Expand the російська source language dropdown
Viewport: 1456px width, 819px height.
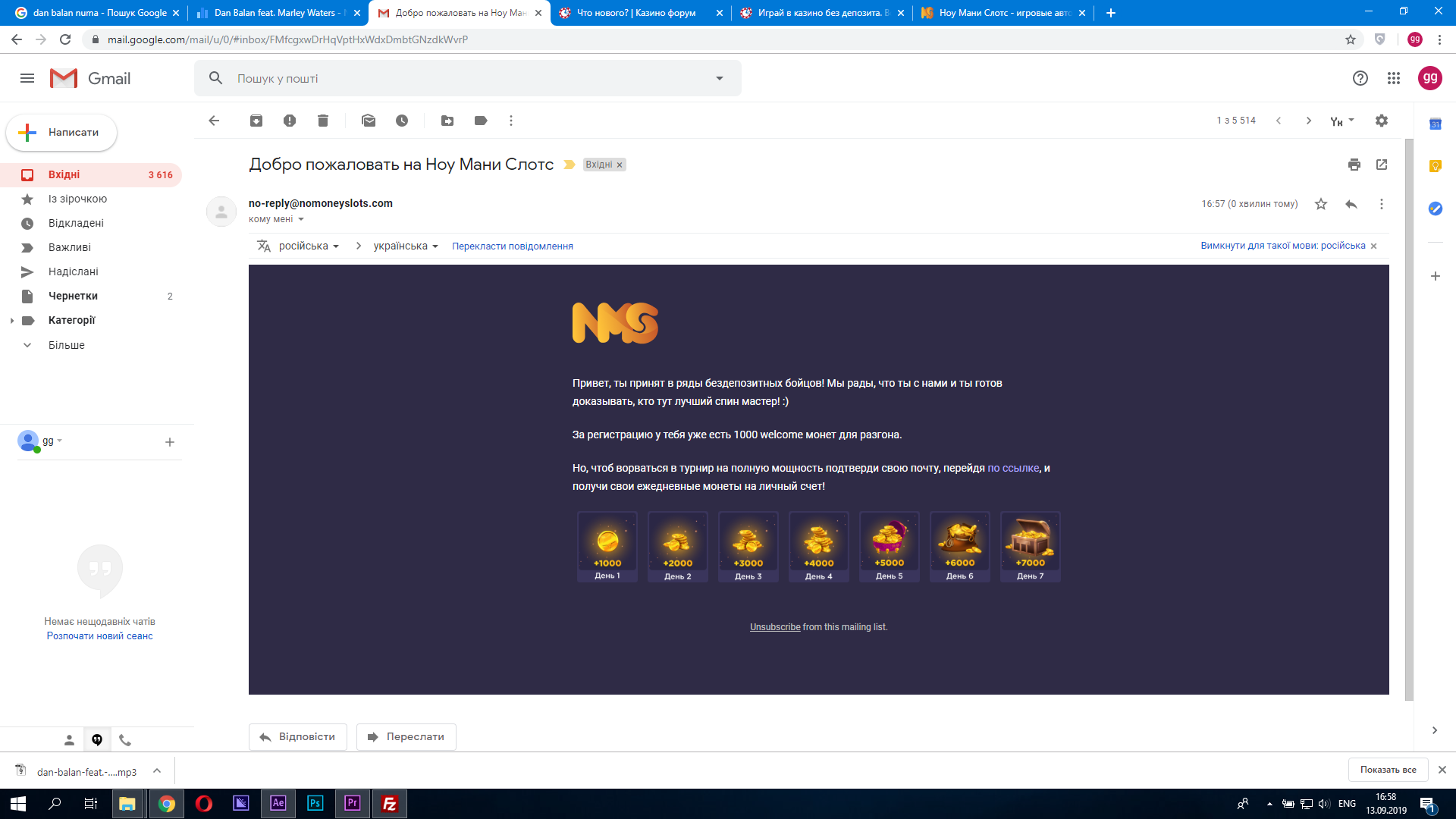point(309,246)
